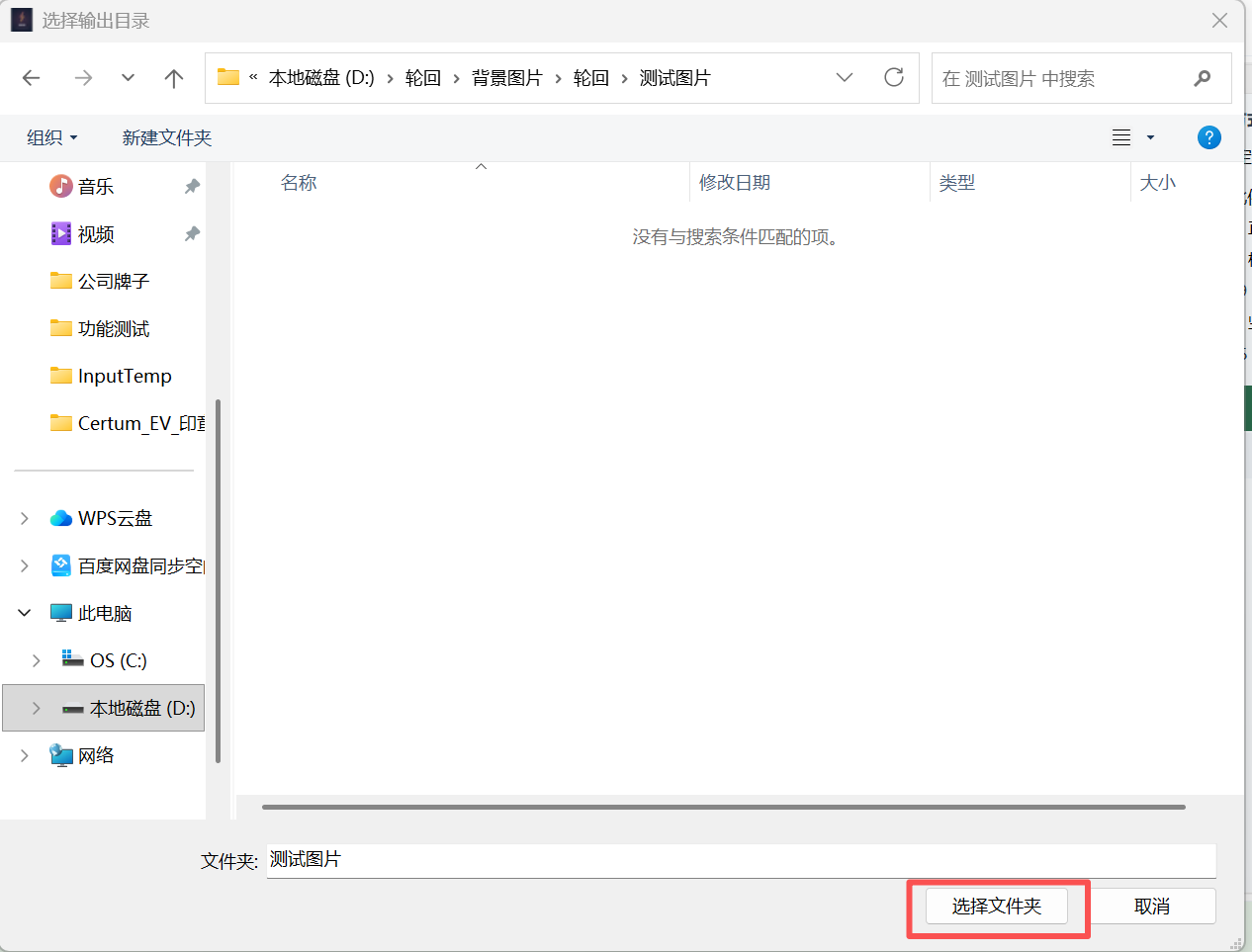Select 音乐 in the sidebar

(96, 186)
